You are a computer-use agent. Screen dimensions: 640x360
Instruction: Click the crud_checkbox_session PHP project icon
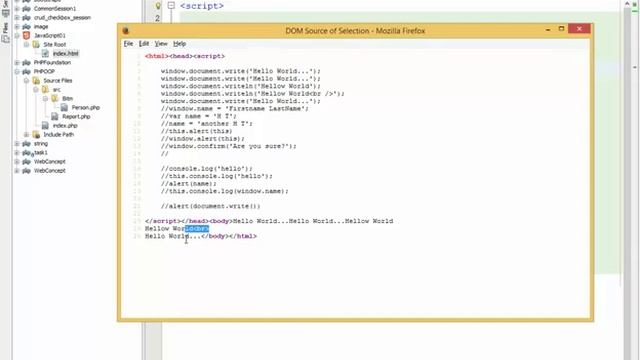[x=27, y=18]
